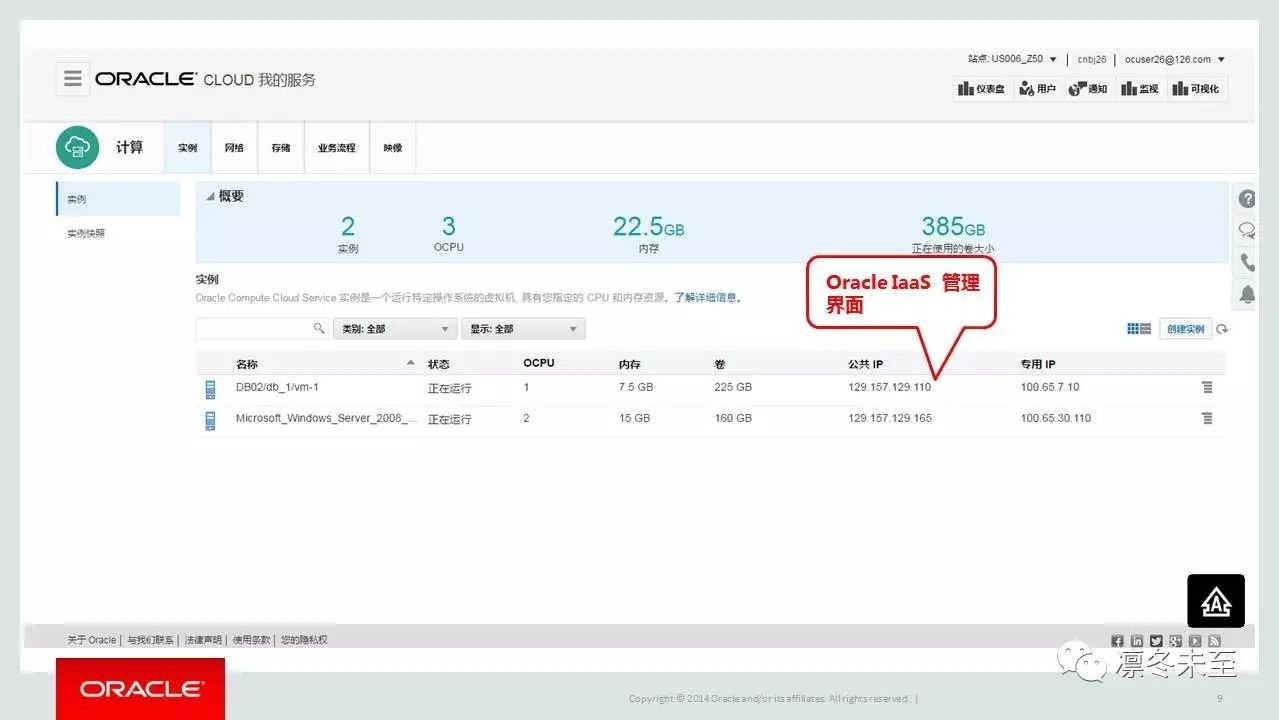Switch to grid view icon

1133,328
